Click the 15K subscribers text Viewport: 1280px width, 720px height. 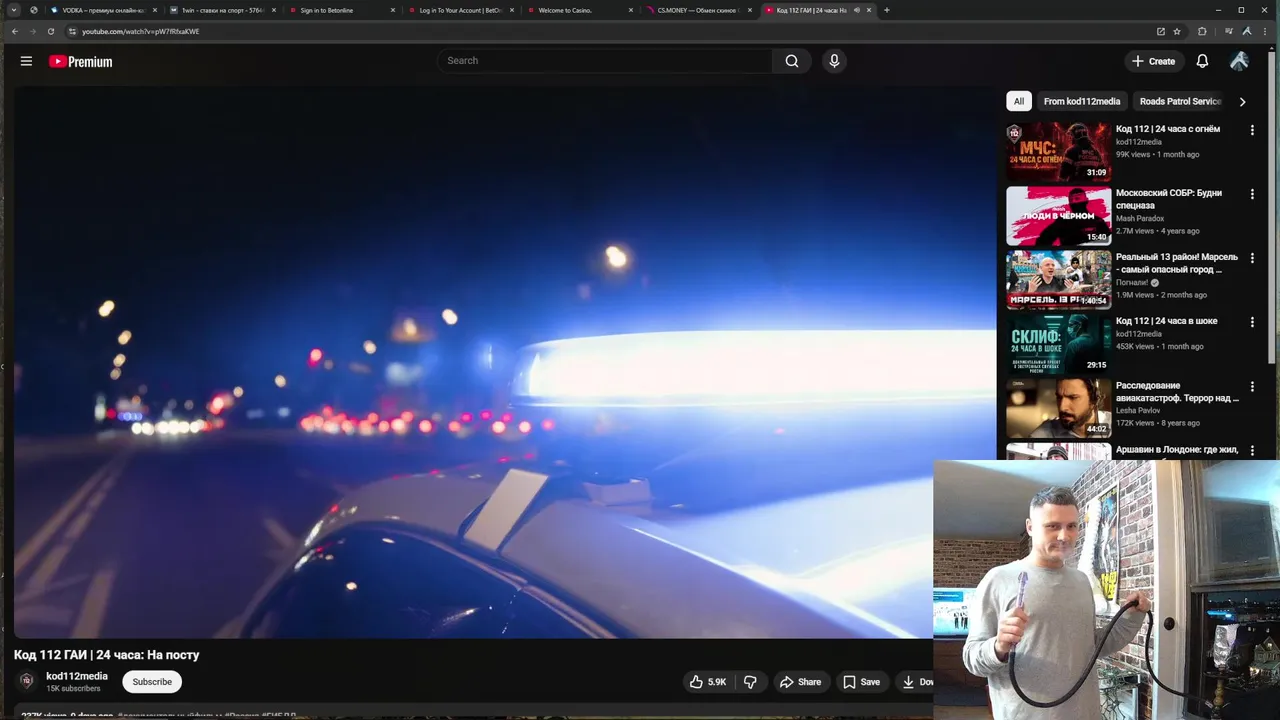[73, 689]
